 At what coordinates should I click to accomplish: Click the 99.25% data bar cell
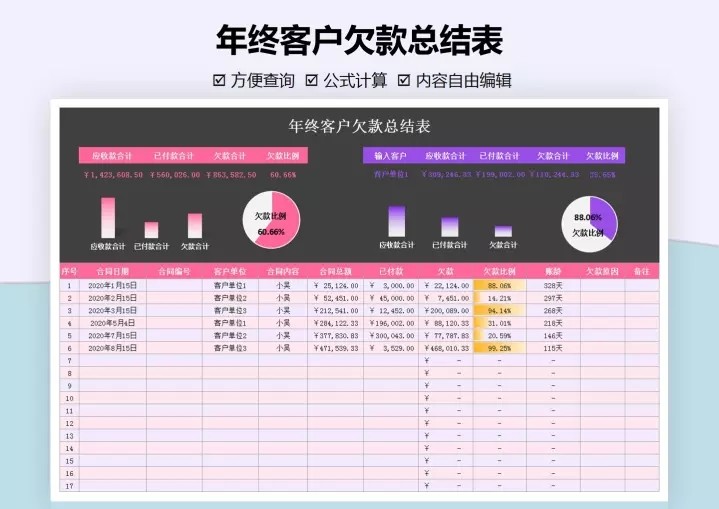499,348
